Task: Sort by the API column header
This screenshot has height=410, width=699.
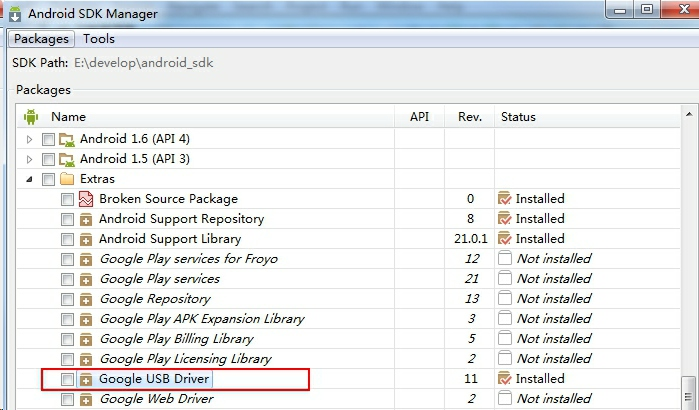Action: [x=419, y=117]
